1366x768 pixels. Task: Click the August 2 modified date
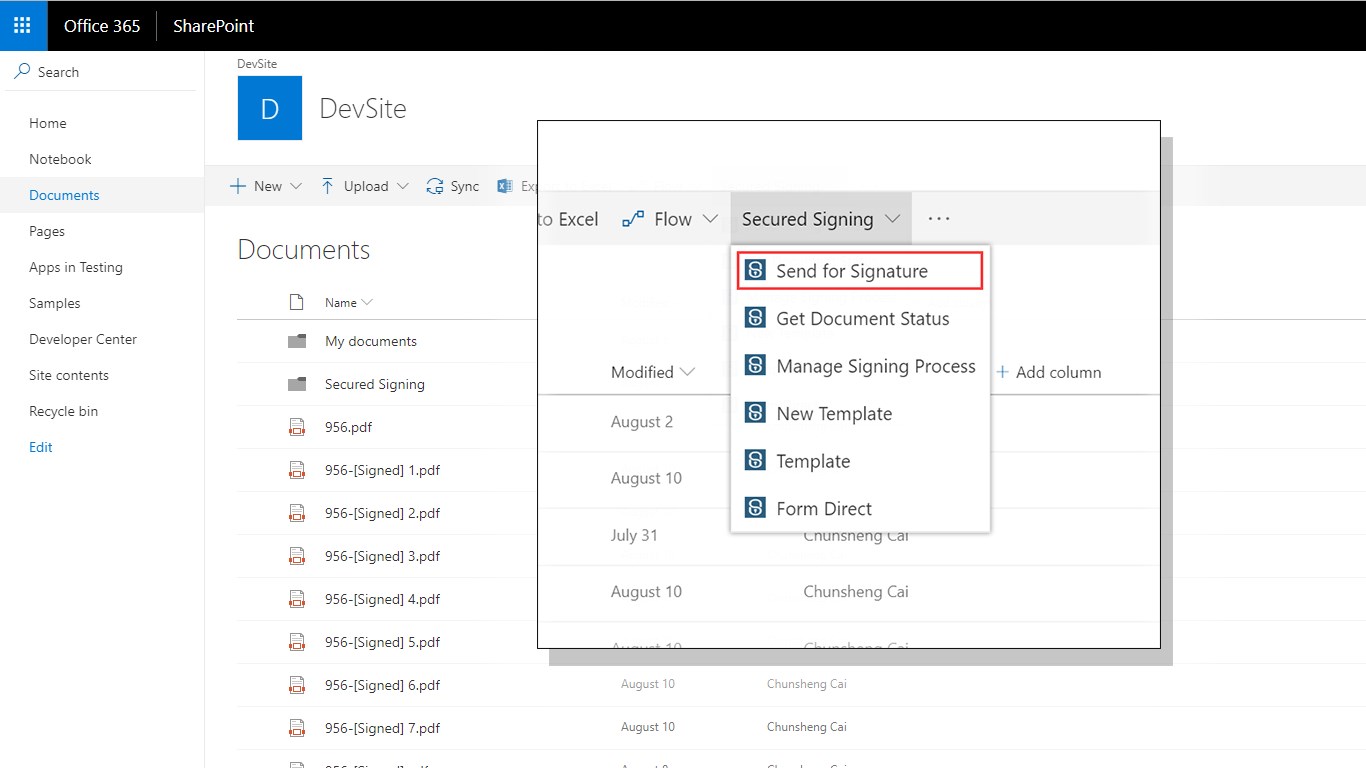(642, 422)
